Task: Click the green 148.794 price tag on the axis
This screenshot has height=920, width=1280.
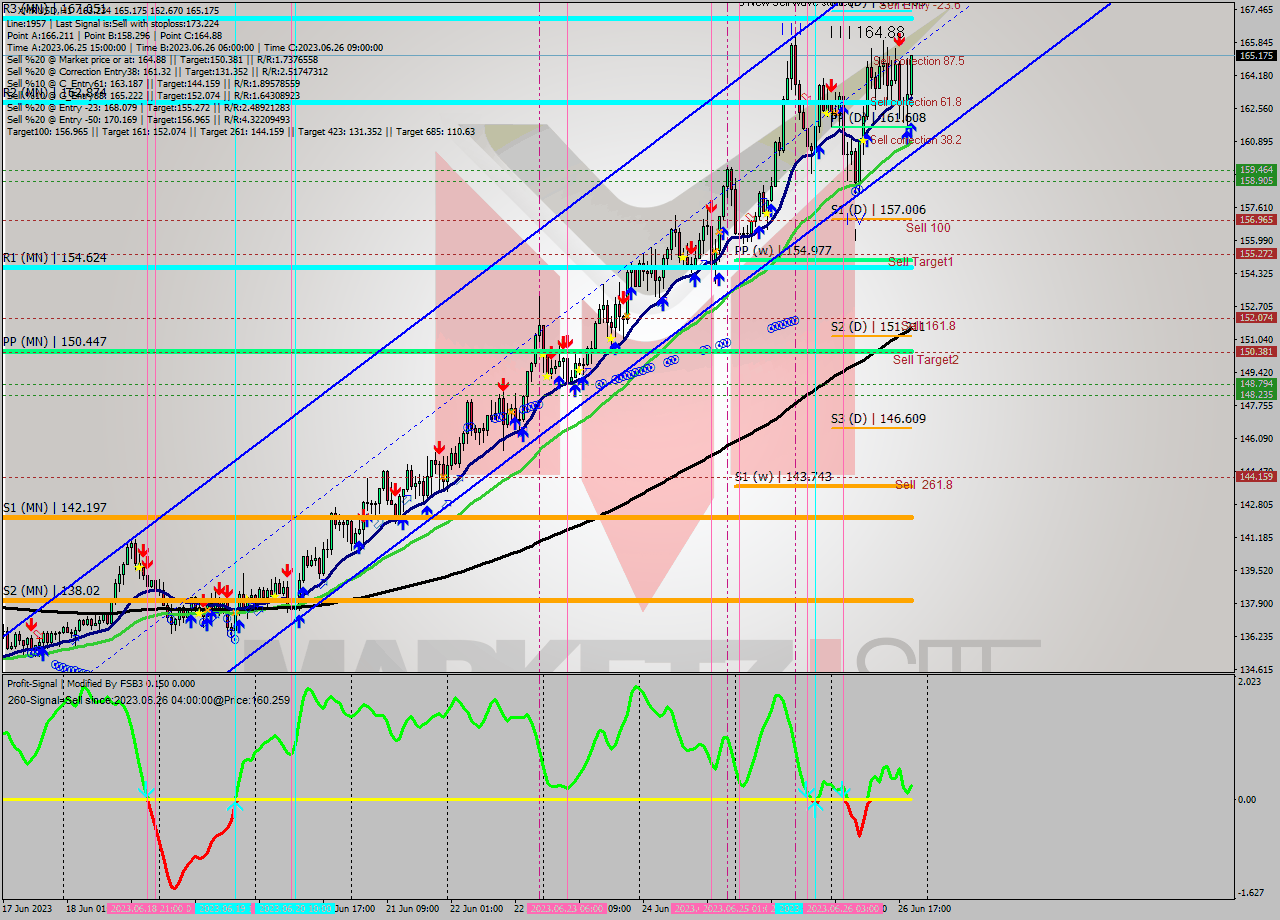Action: pos(1255,384)
